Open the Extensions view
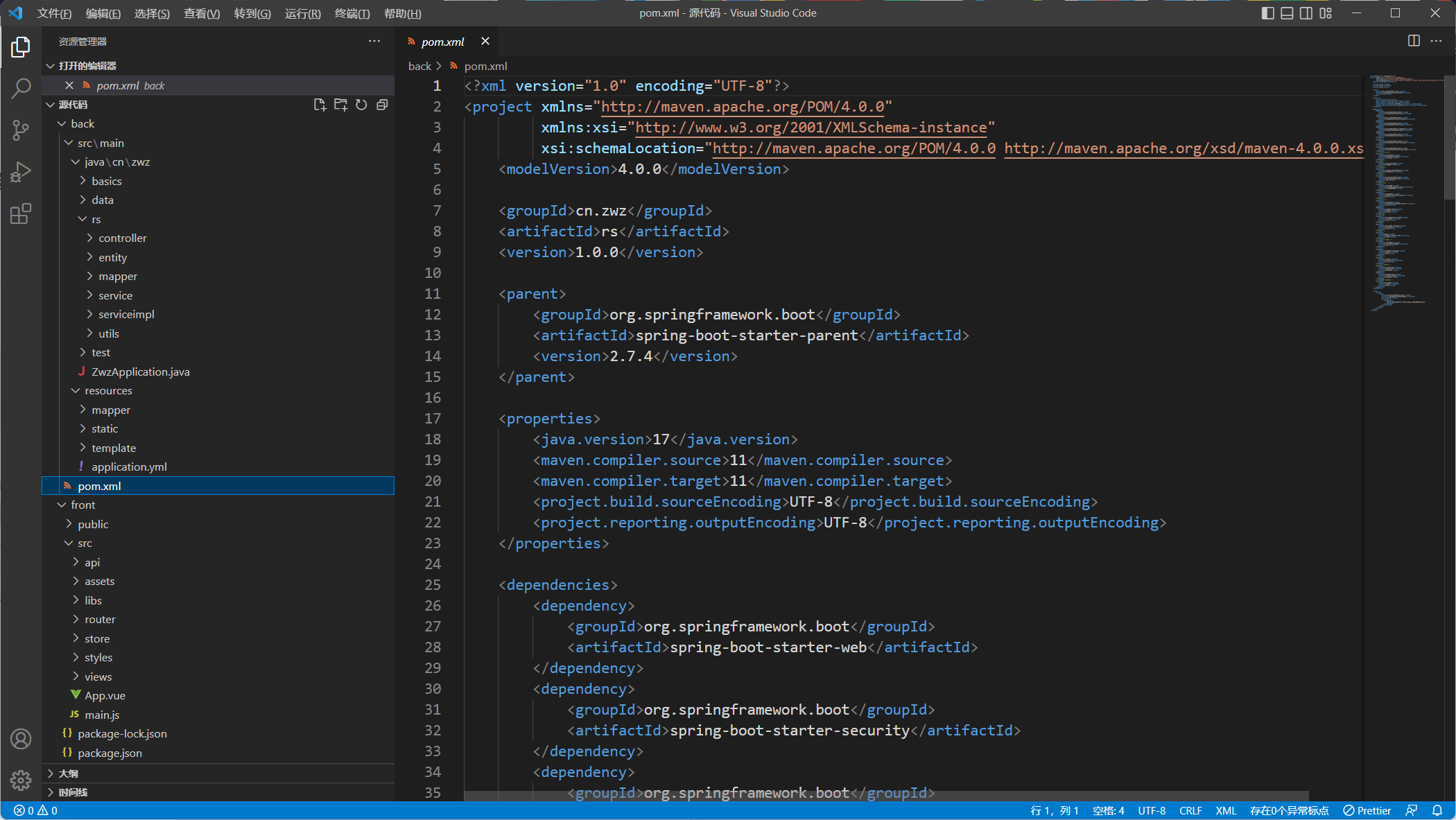 (21, 213)
